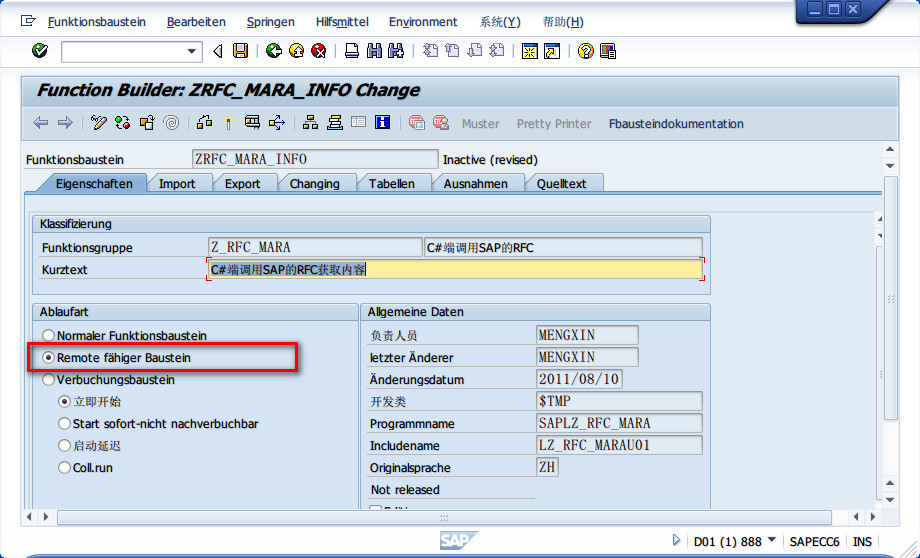Select Verbuchungsbaustein radio button
Screen dimensions: 920x558
[x=49, y=380]
